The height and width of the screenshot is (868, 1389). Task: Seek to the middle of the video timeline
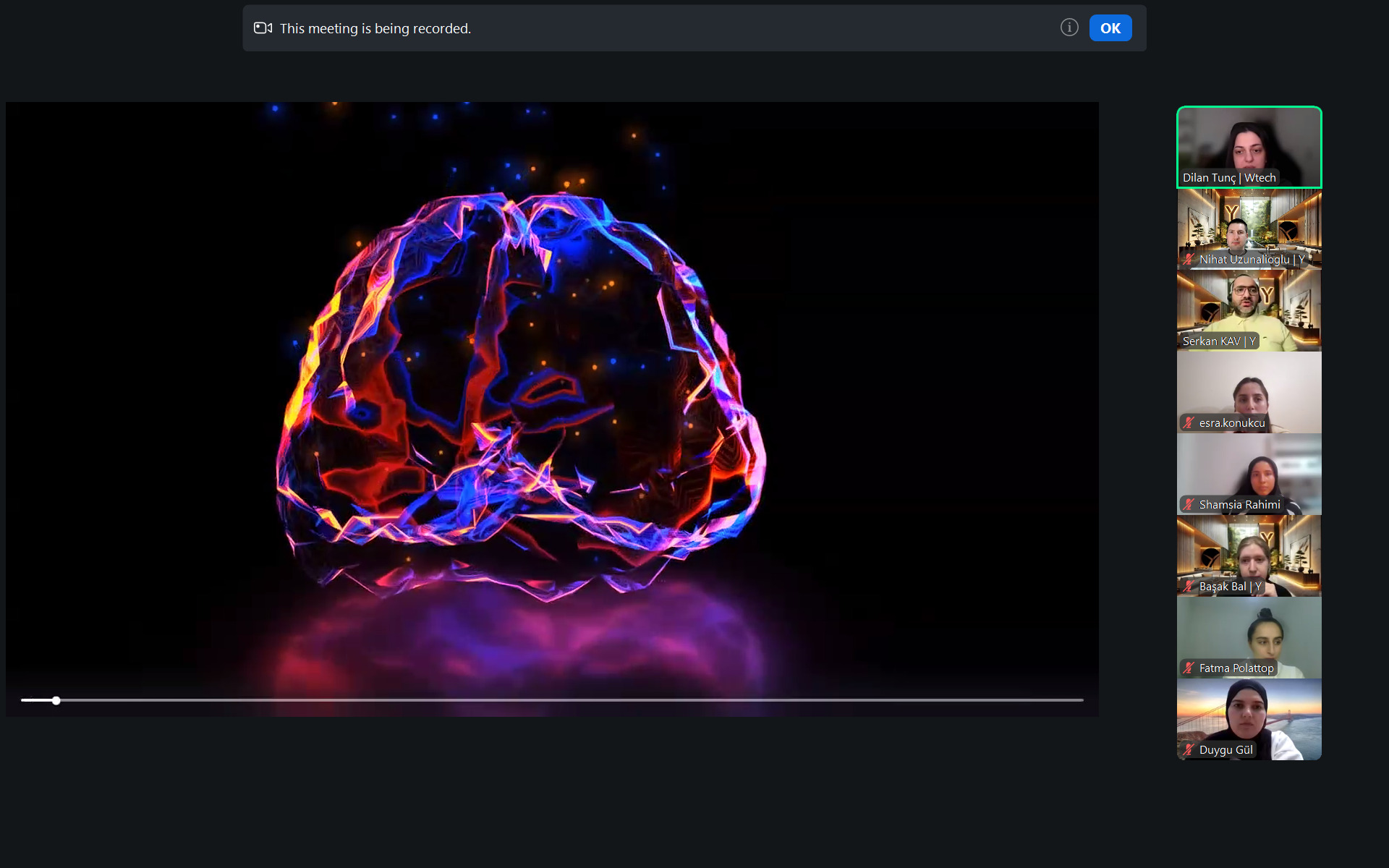[x=552, y=700]
